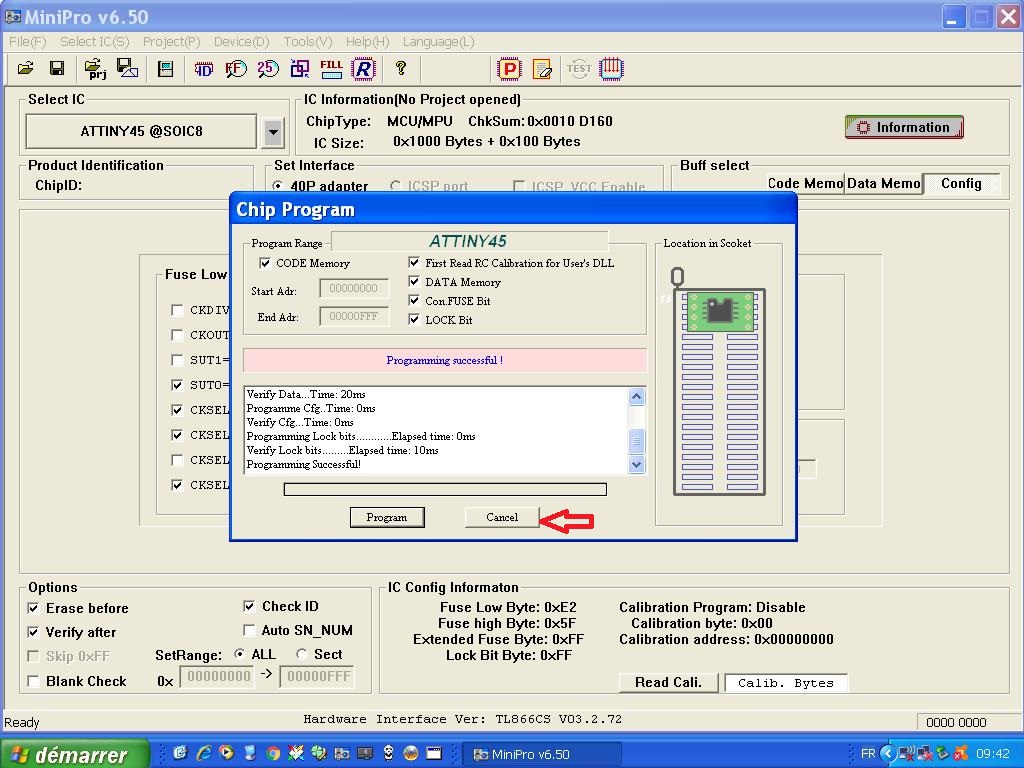Screen dimensions: 1024x768
Task: Open Internet Explorer from quick launch
Action: click(x=204, y=753)
